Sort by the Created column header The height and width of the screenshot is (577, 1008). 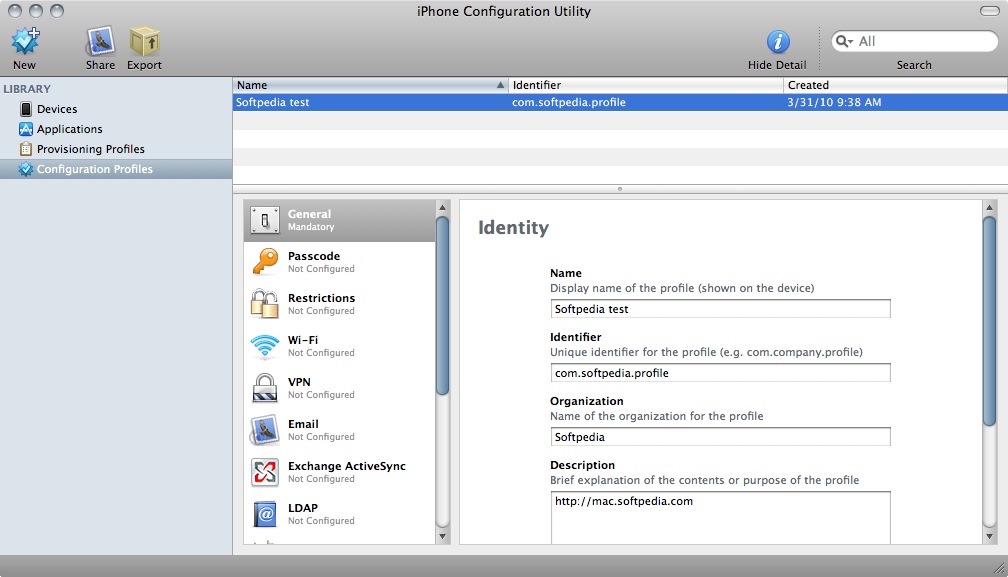(896, 85)
